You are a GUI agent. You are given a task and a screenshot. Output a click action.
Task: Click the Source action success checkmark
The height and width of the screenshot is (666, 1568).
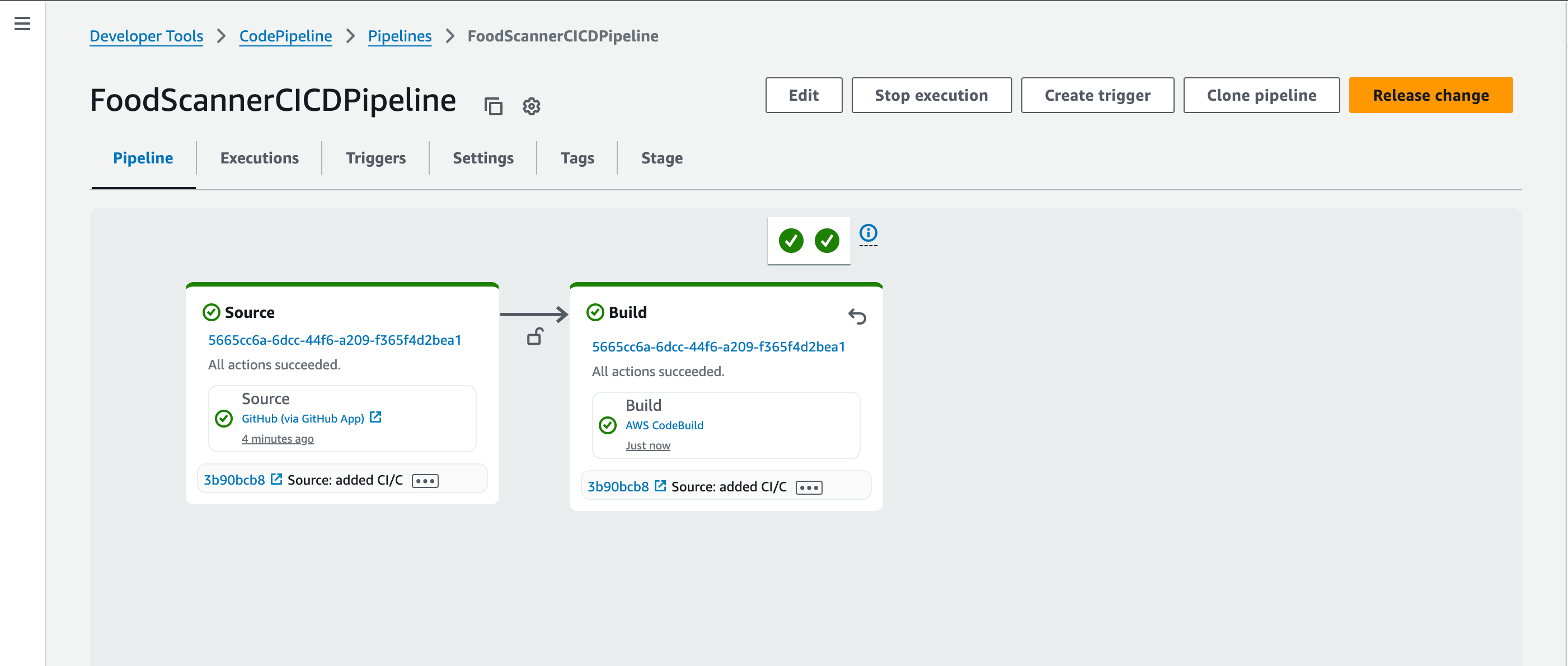[x=224, y=419]
